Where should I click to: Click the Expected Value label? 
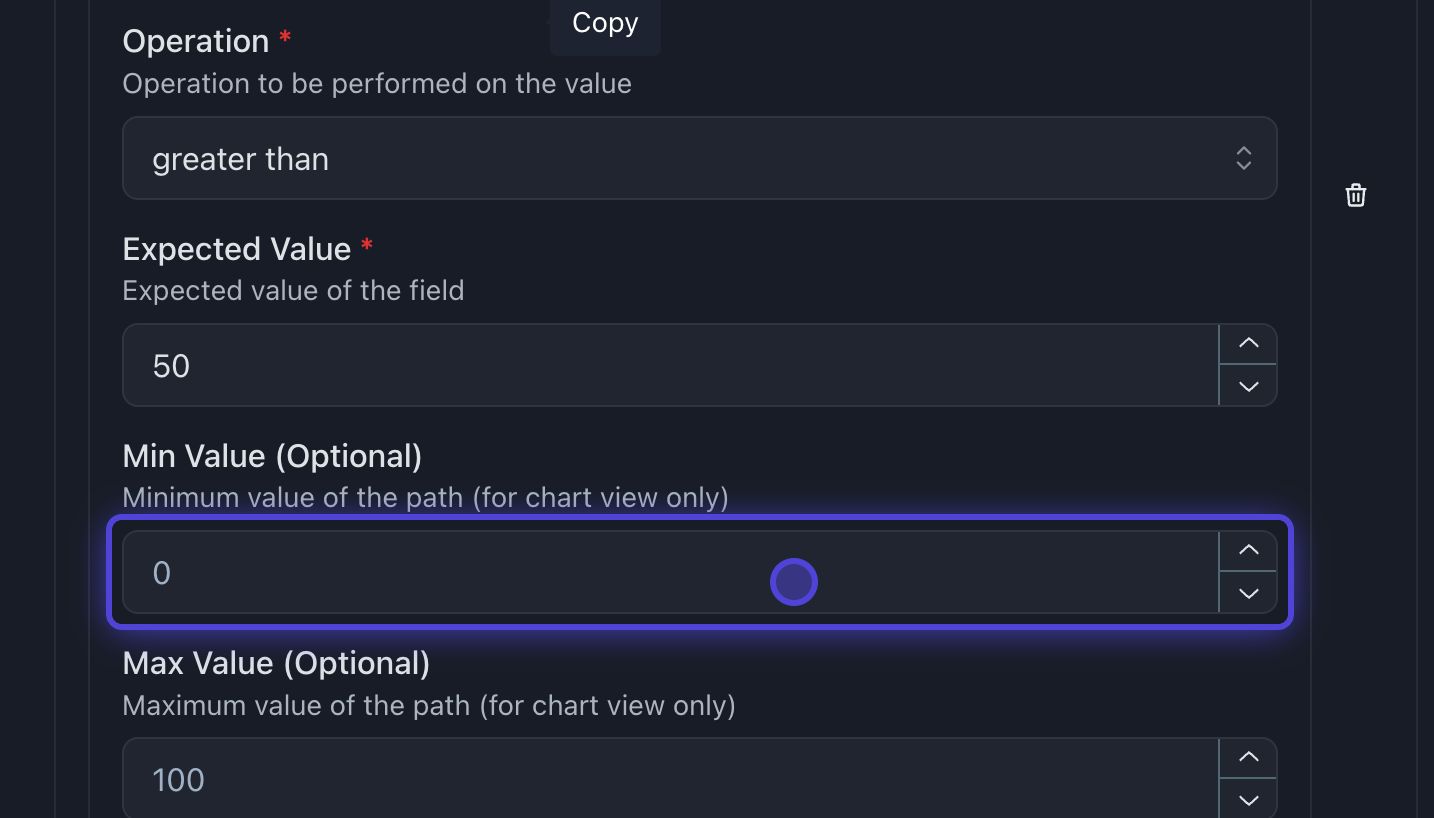click(237, 249)
